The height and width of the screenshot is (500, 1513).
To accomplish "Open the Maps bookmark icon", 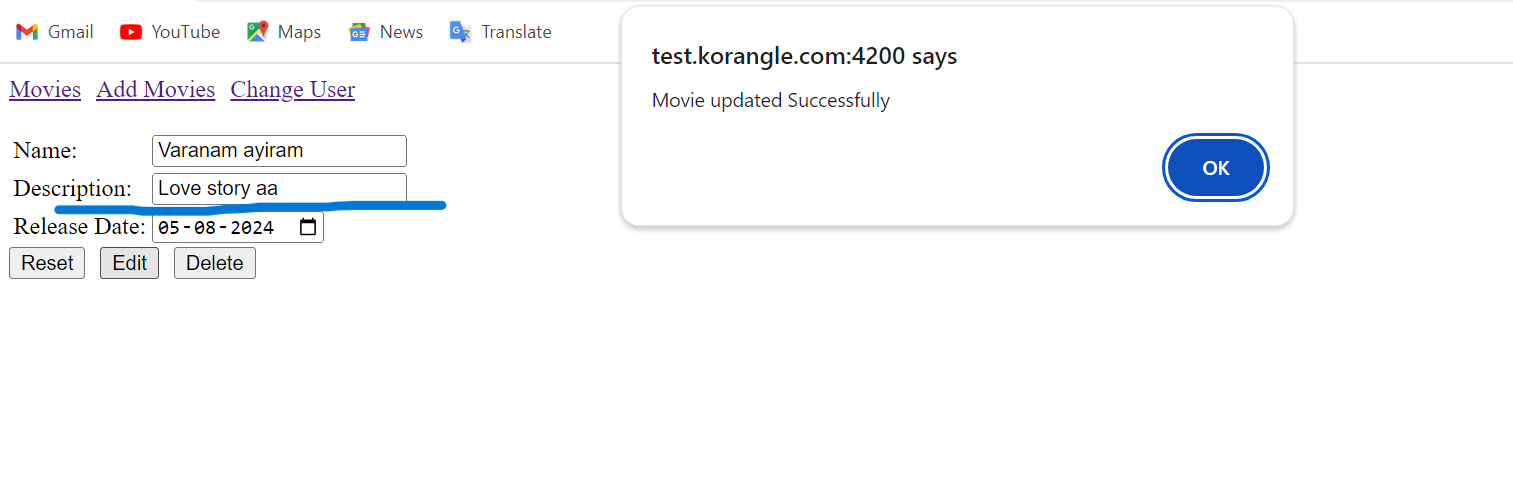I will [x=257, y=32].
